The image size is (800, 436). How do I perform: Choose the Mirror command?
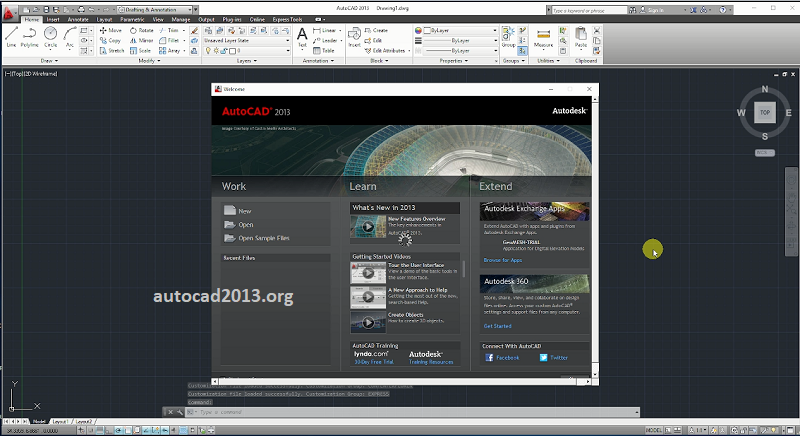pyautogui.click(x=141, y=40)
